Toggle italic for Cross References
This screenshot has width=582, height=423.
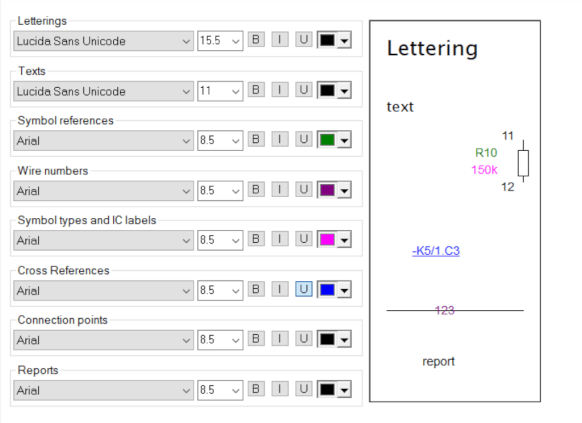(280, 289)
